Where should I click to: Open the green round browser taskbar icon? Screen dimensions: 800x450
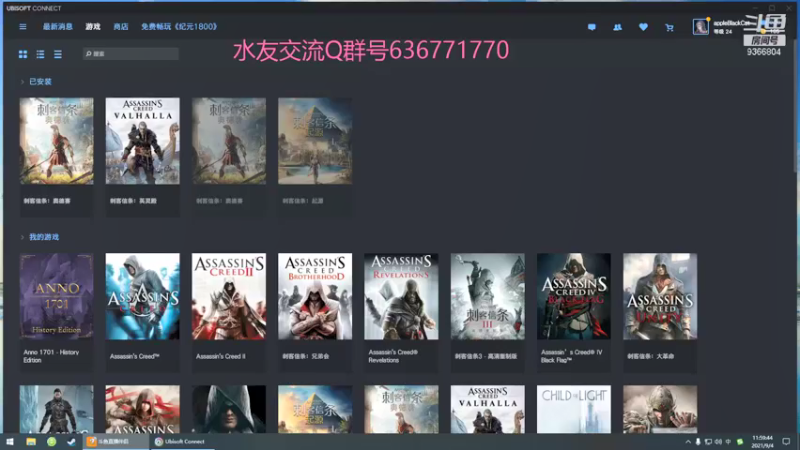pos(52,441)
